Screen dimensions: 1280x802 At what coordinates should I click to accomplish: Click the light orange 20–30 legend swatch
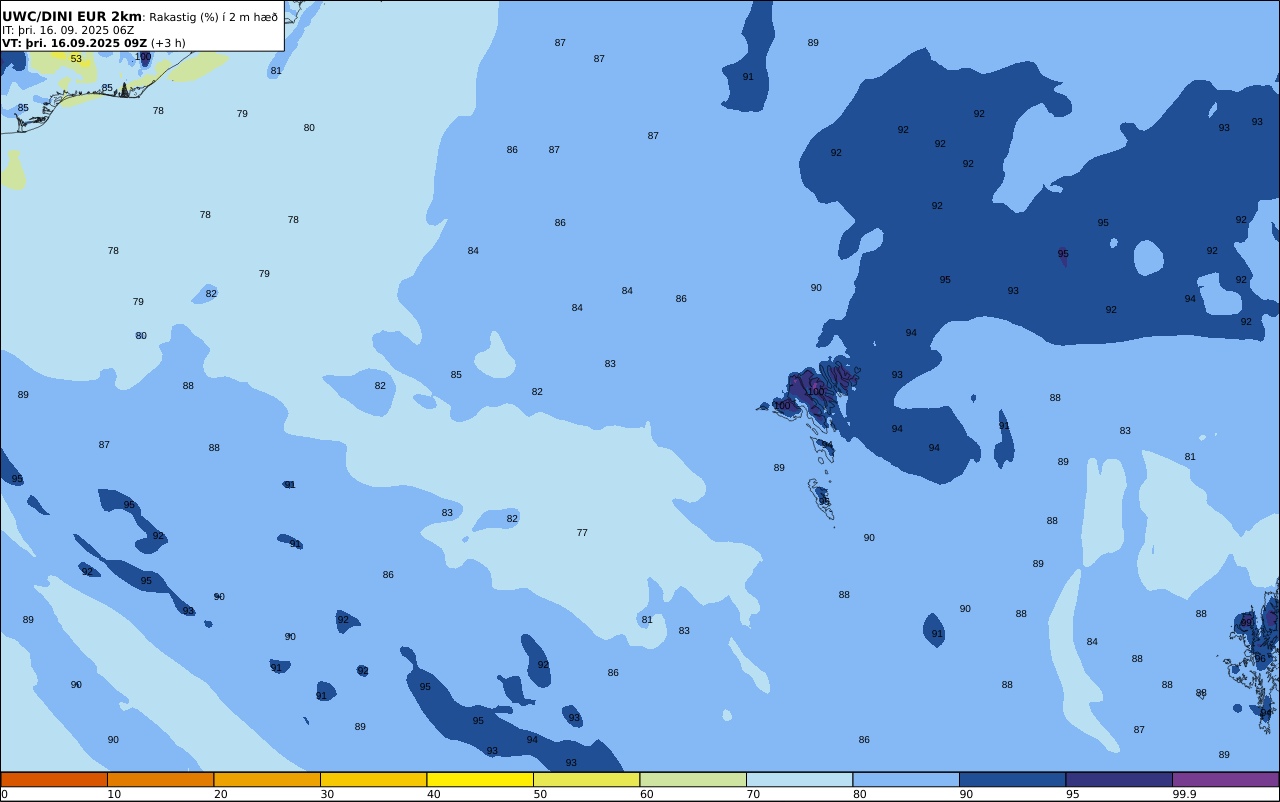point(267,779)
